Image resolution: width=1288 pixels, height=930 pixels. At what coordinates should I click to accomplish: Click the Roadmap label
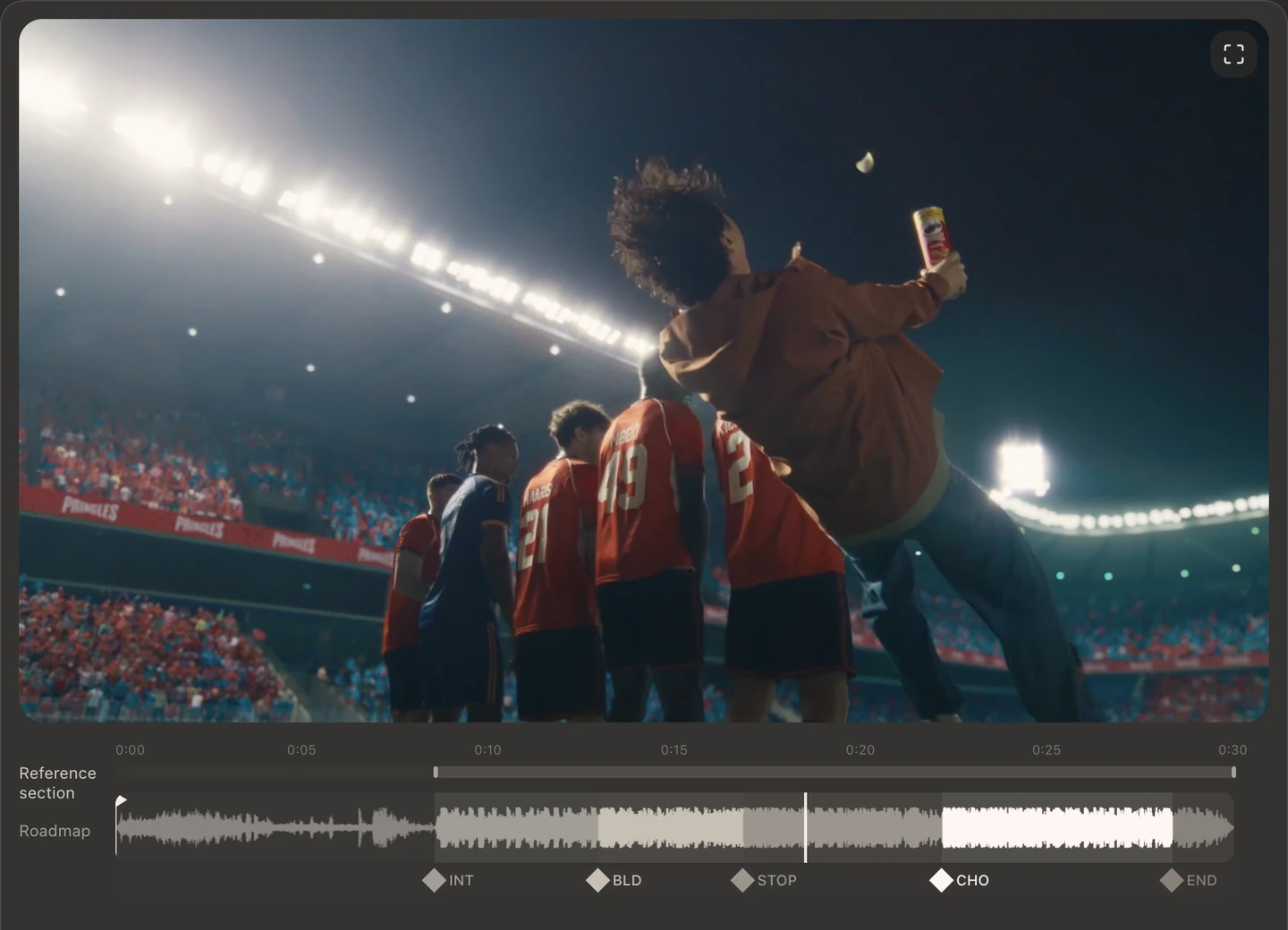click(55, 831)
